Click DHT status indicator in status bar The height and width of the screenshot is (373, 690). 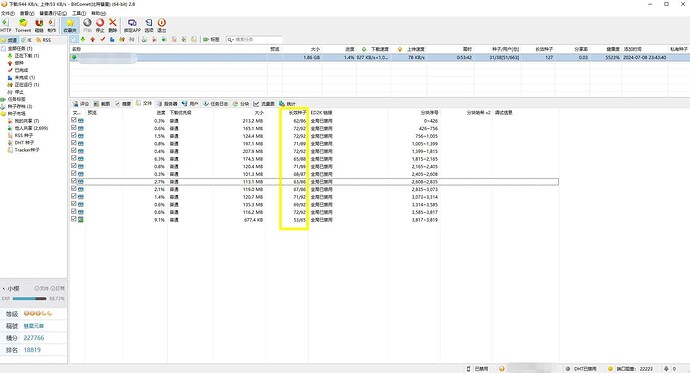tap(581, 369)
